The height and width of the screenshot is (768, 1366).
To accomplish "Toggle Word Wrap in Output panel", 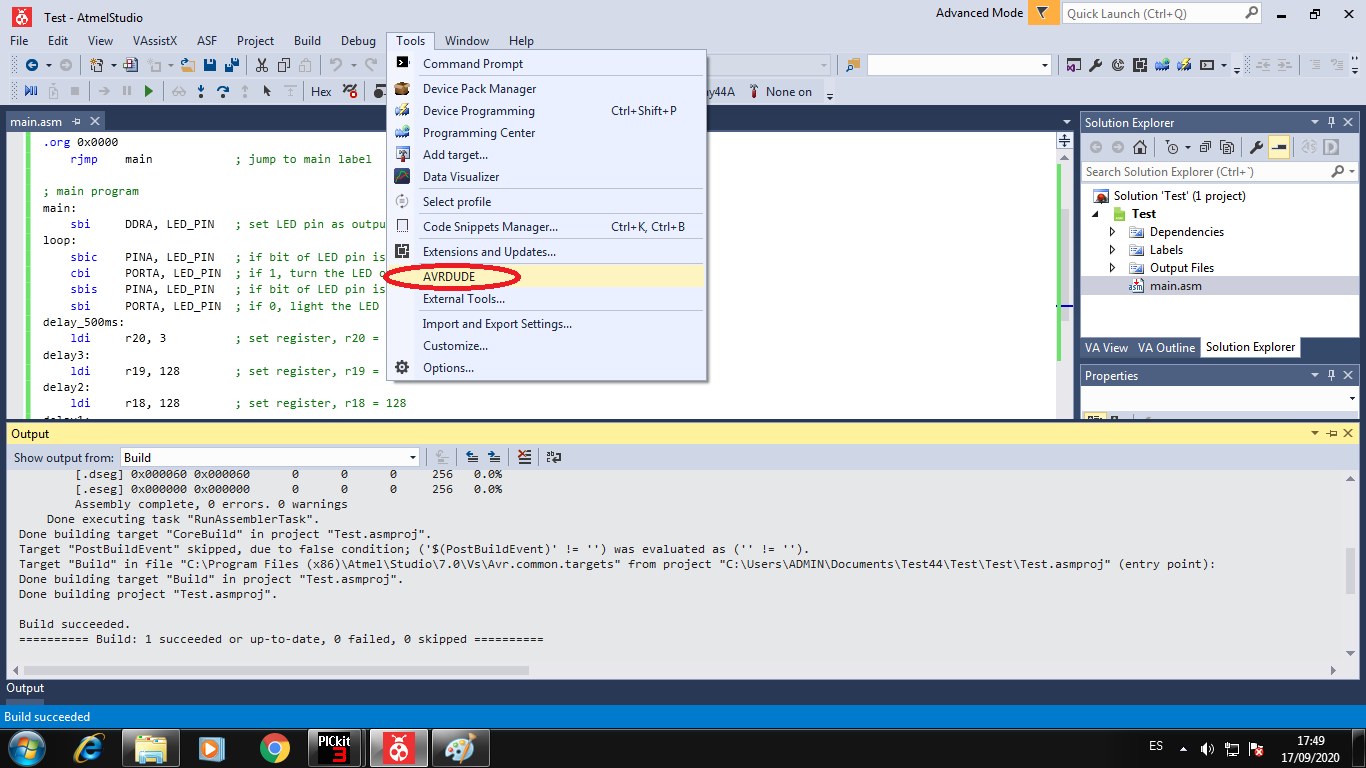I will click(x=553, y=457).
